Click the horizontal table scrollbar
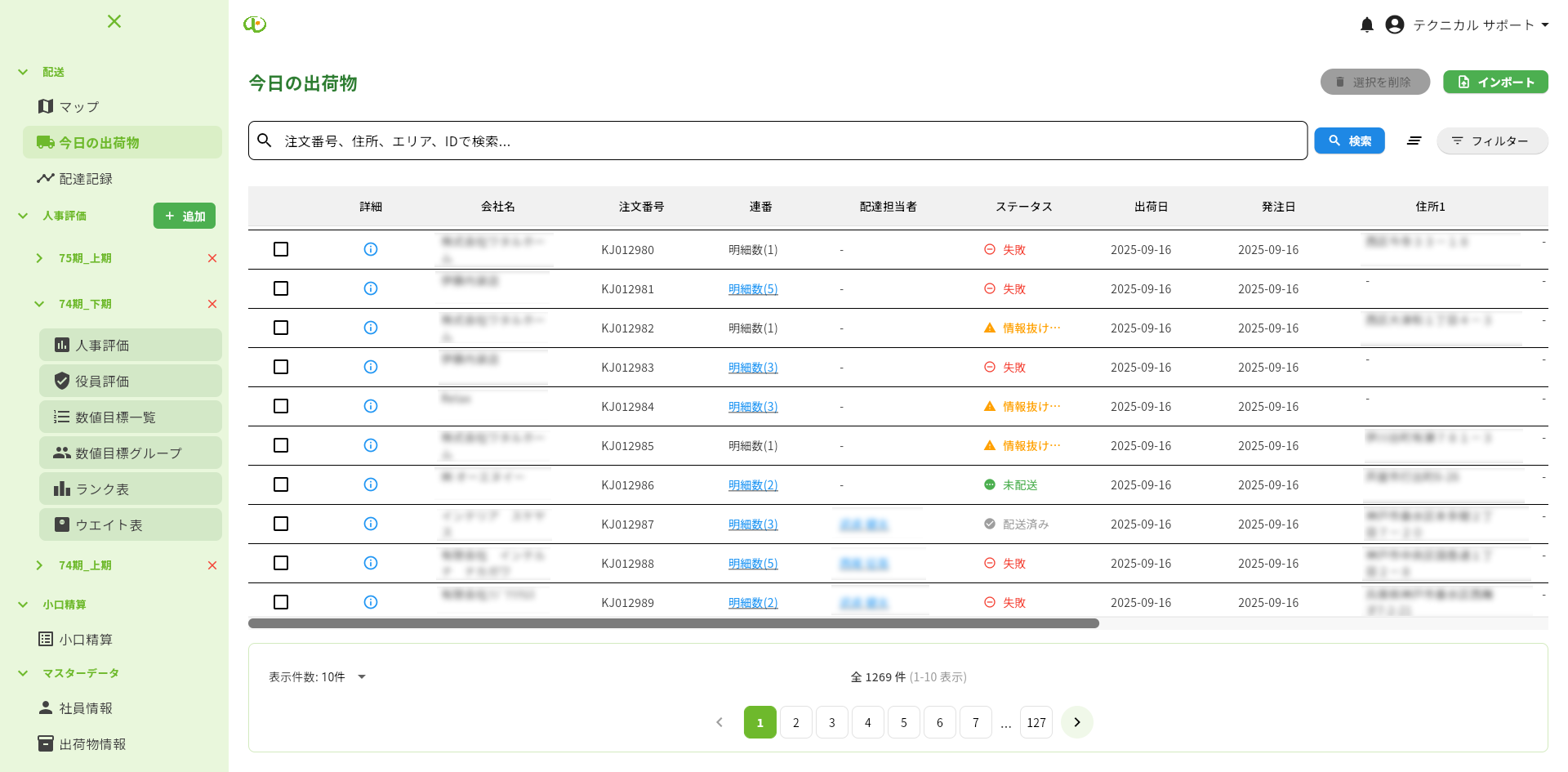Image resolution: width=1568 pixels, height=772 pixels. point(673,623)
